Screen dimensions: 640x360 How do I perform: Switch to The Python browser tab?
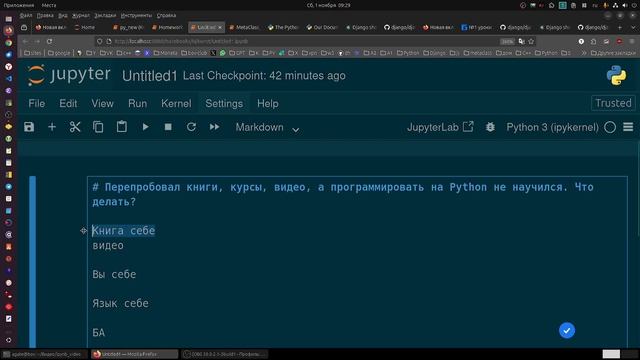point(283,27)
